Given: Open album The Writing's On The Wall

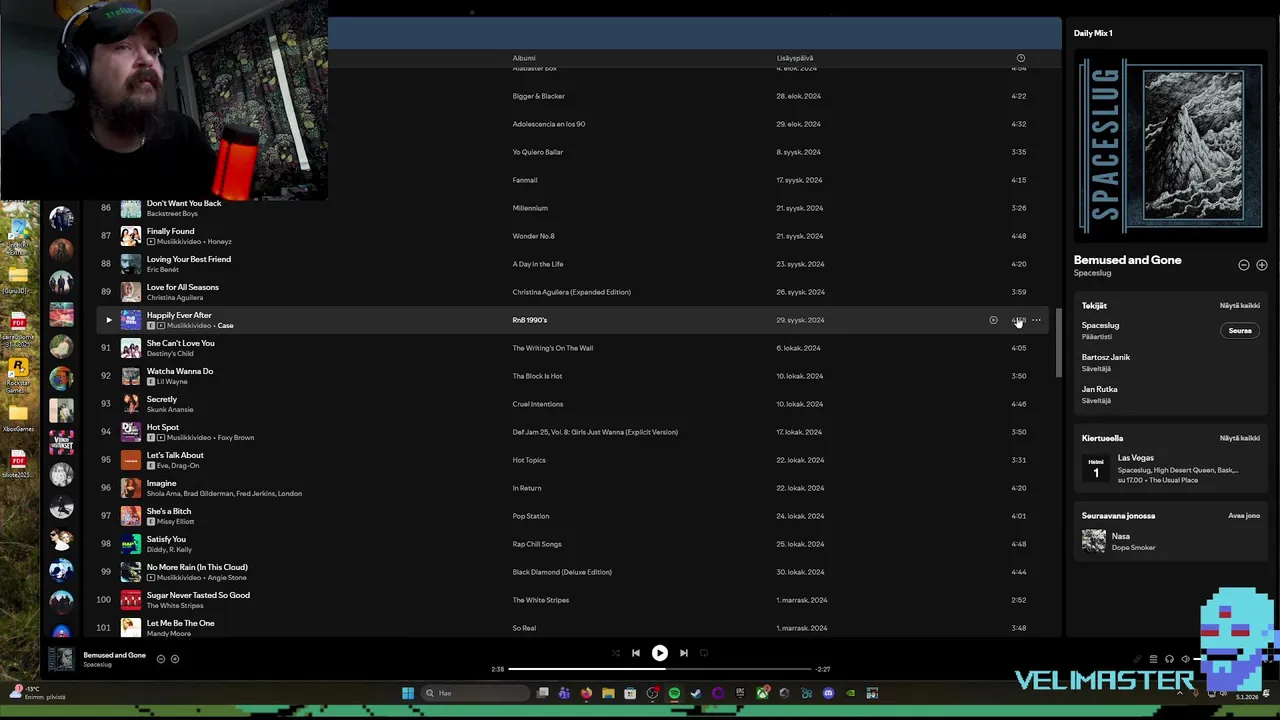Looking at the screenshot, I should point(552,348).
